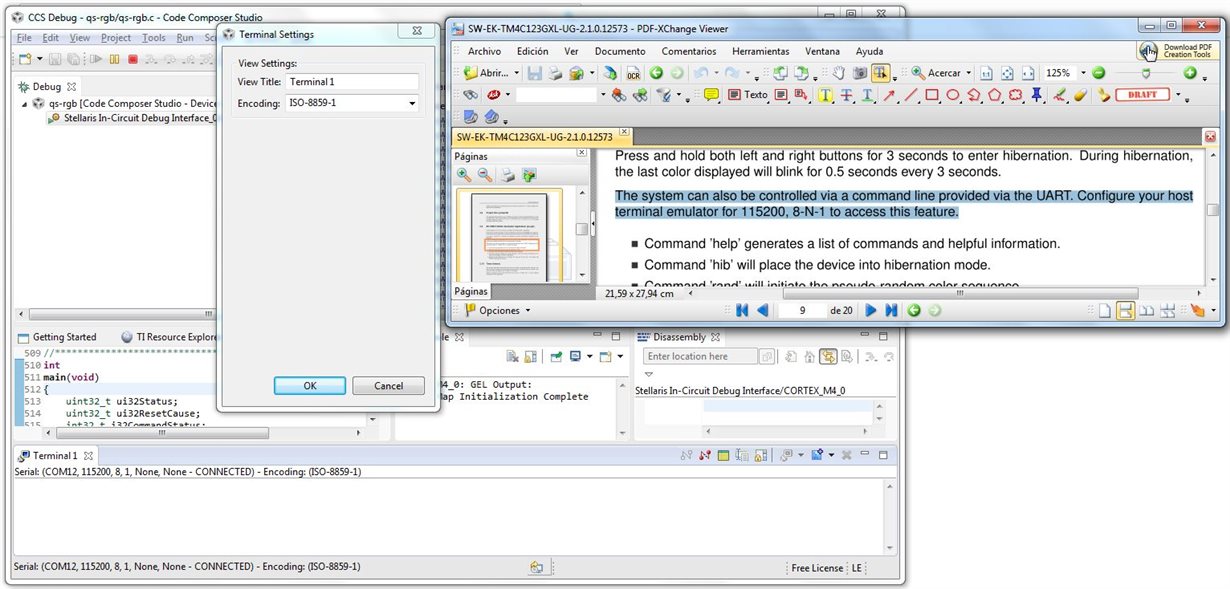Add a sticky note comment
1230x589 pixels.
(710, 96)
